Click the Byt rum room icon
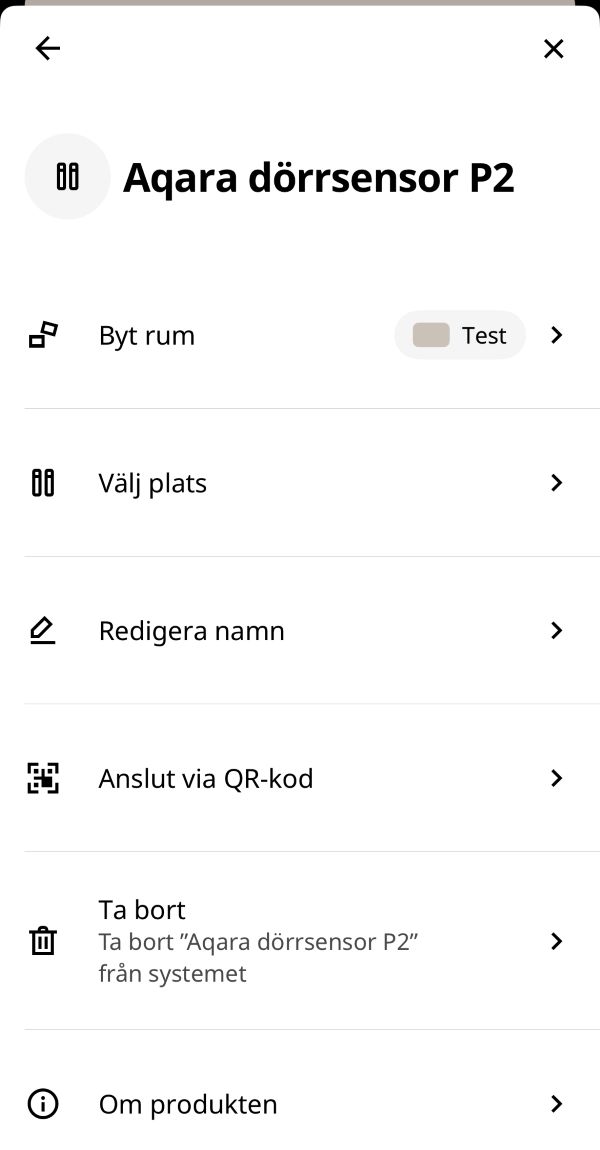The width and height of the screenshot is (600, 1150). click(x=43, y=335)
